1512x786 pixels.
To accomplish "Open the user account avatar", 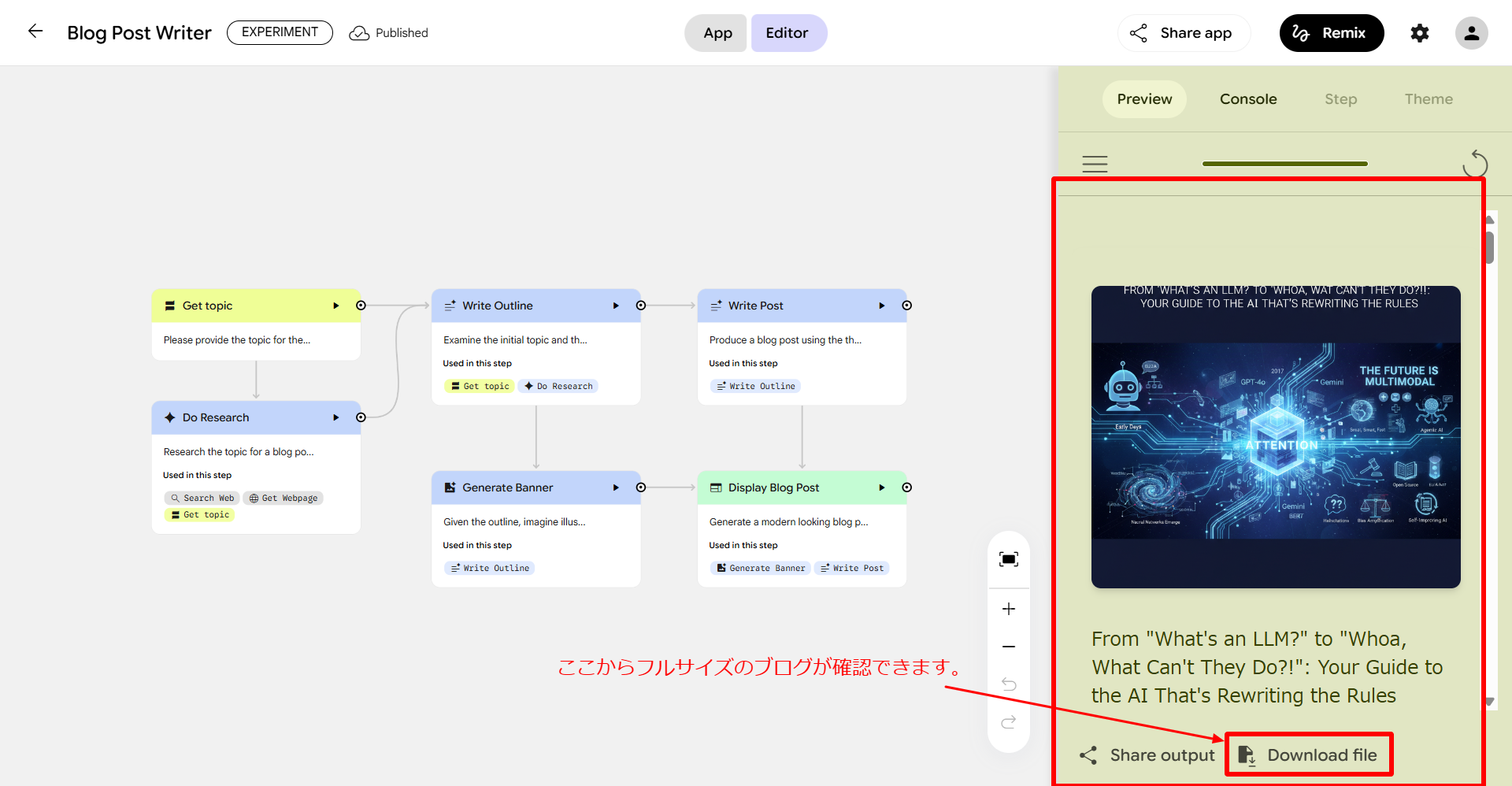I will pos(1470,33).
